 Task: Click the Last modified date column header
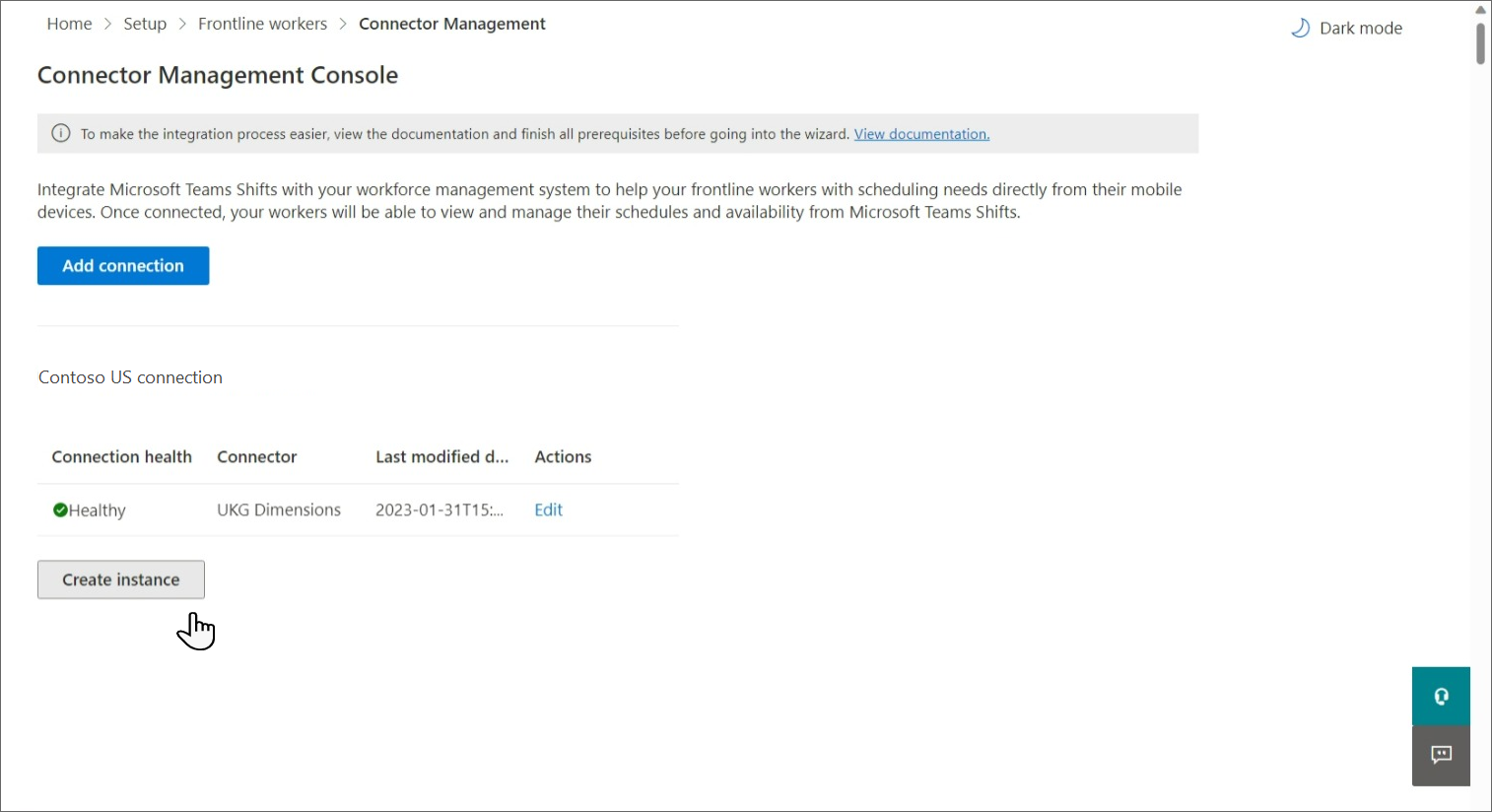point(441,456)
